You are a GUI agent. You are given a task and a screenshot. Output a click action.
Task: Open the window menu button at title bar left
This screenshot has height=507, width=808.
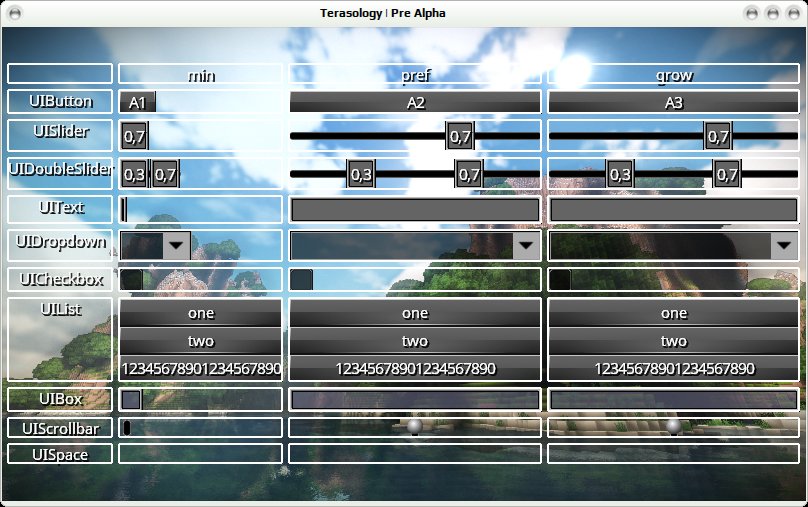pos(15,13)
